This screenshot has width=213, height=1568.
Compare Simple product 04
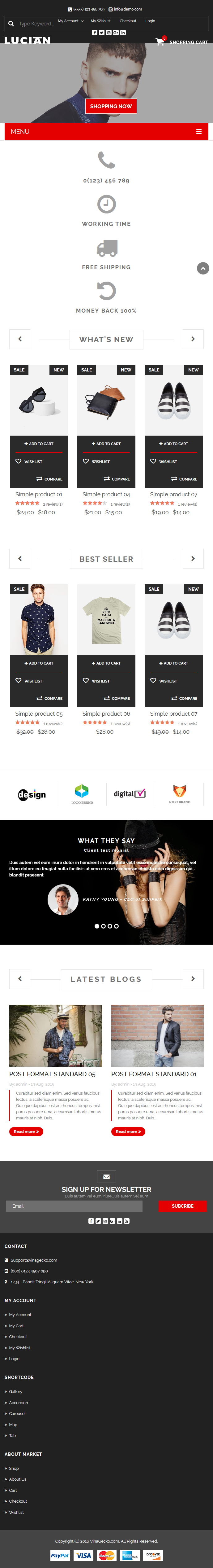(117, 479)
